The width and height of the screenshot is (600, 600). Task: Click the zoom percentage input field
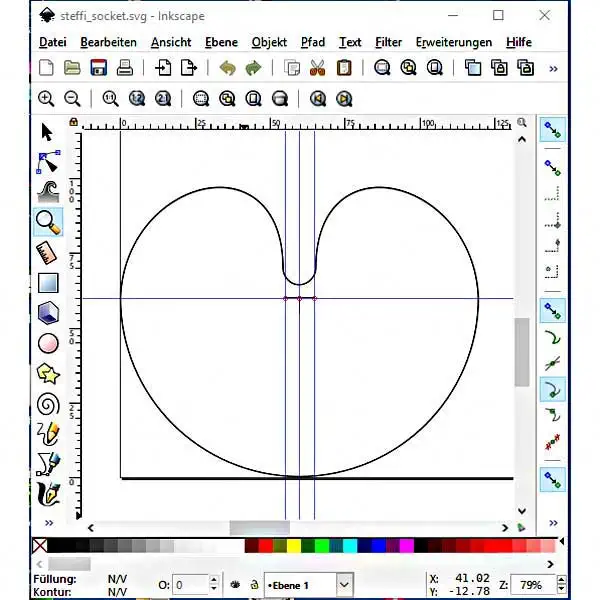point(531,584)
